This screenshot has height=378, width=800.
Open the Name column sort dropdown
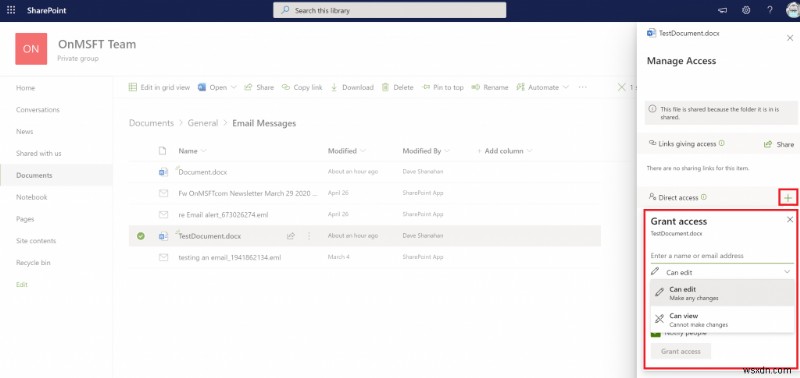coord(192,150)
